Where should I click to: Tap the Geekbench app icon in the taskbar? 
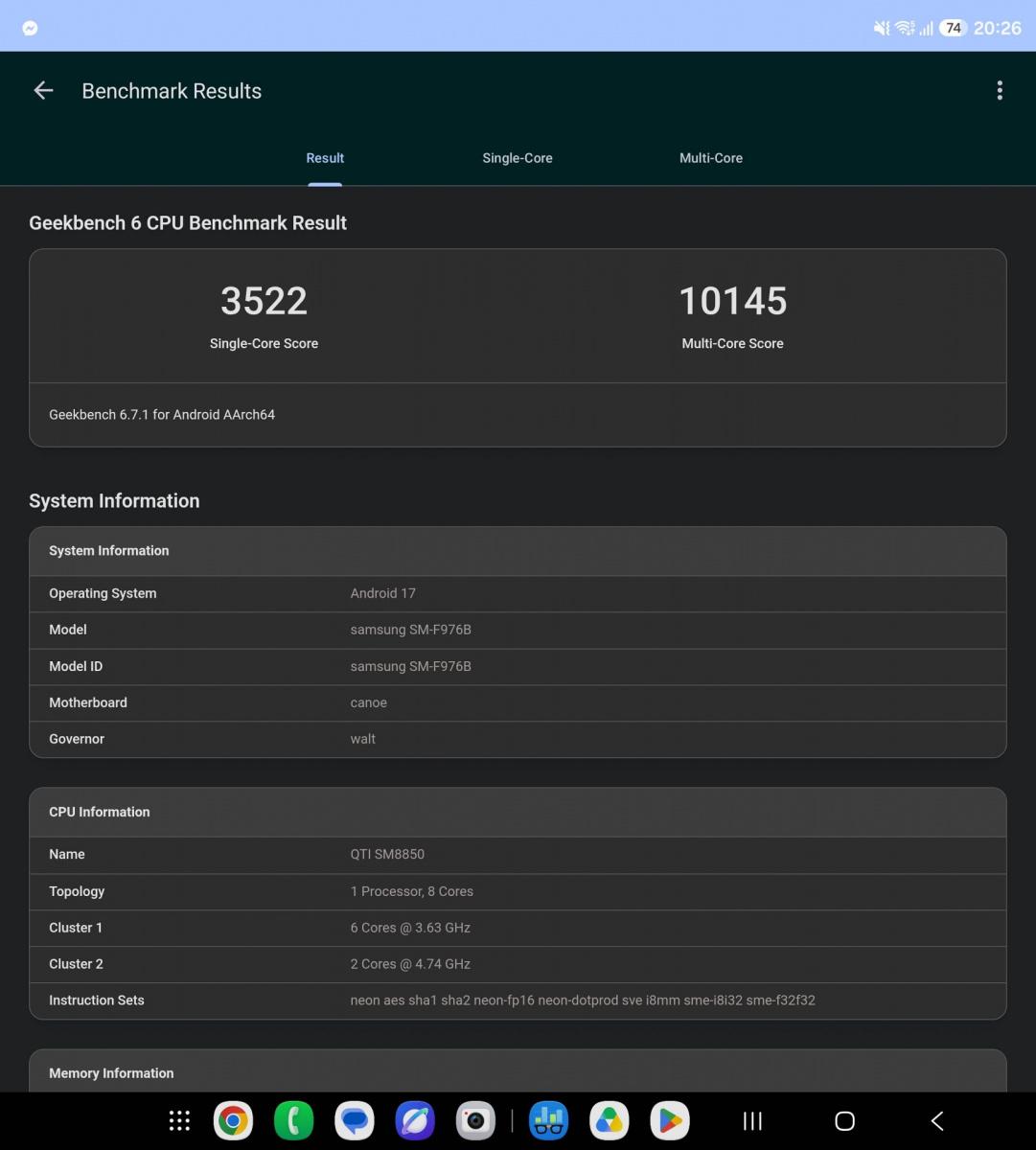(x=548, y=1120)
